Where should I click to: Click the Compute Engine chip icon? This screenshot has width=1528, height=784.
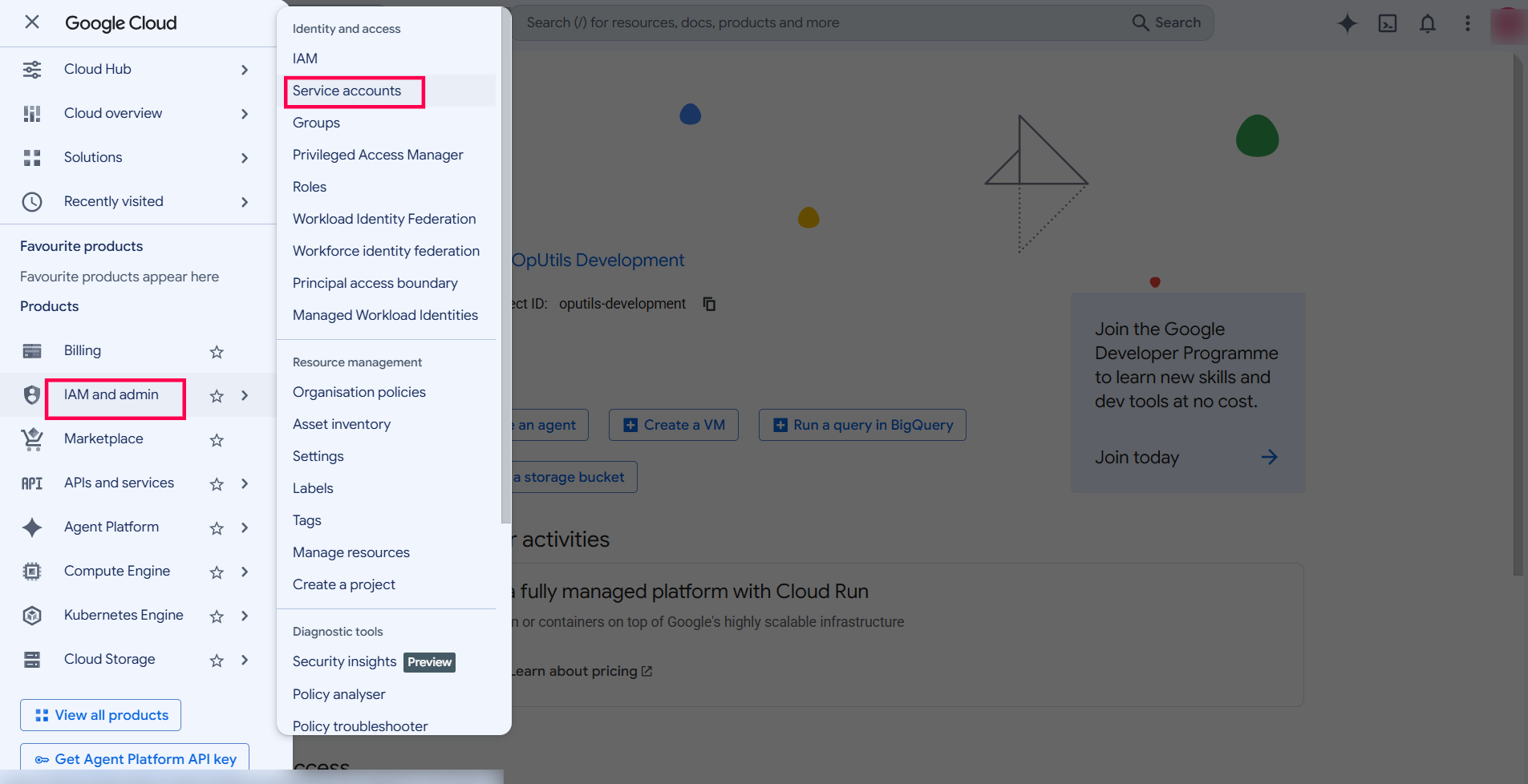(x=32, y=572)
